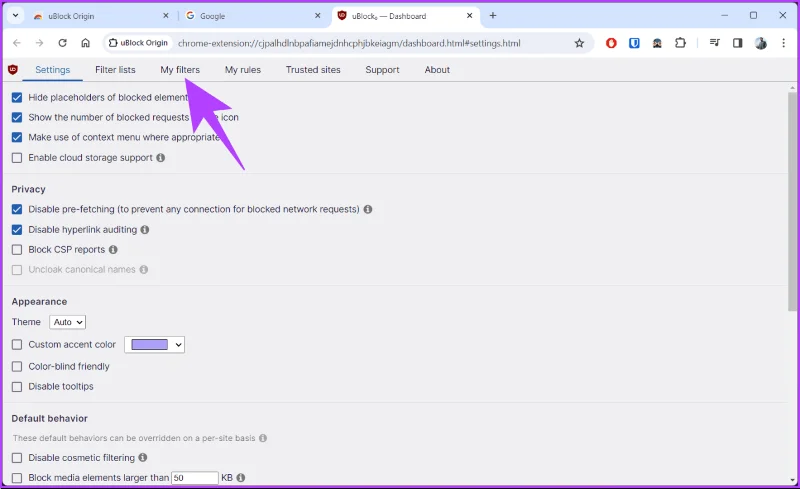Show info for Enable cloud storage support

pos(161,158)
